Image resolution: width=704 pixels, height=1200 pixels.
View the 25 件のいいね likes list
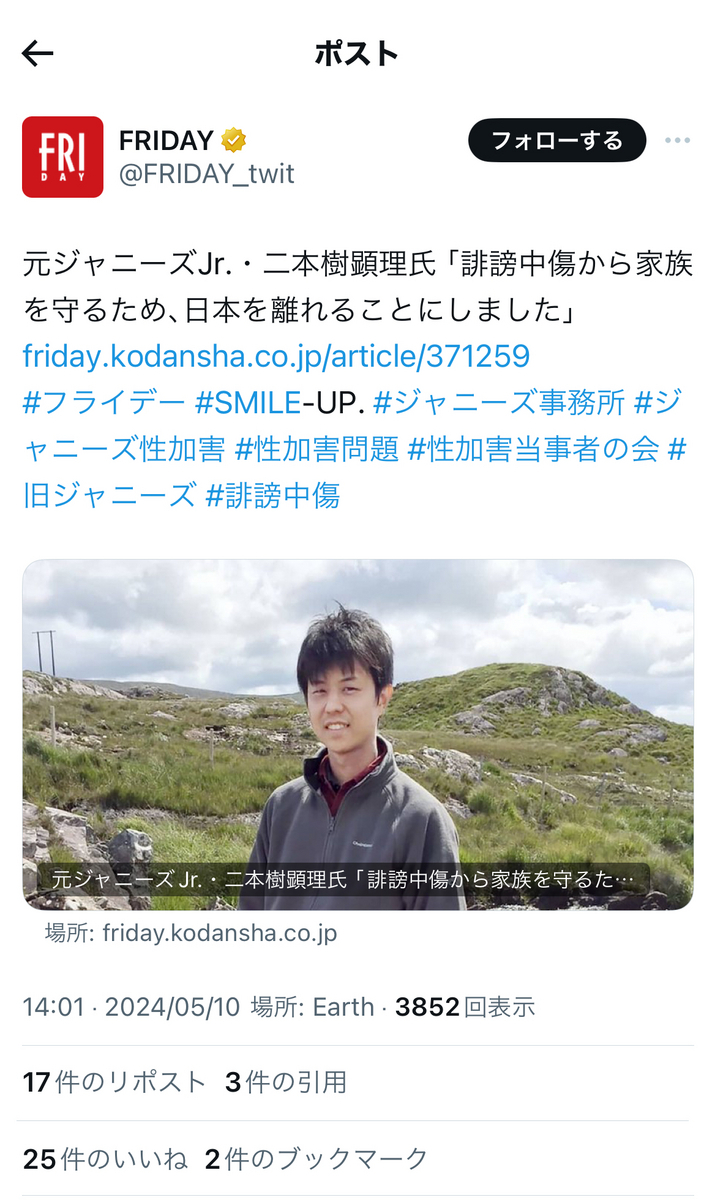click(x=105, y=1159)
